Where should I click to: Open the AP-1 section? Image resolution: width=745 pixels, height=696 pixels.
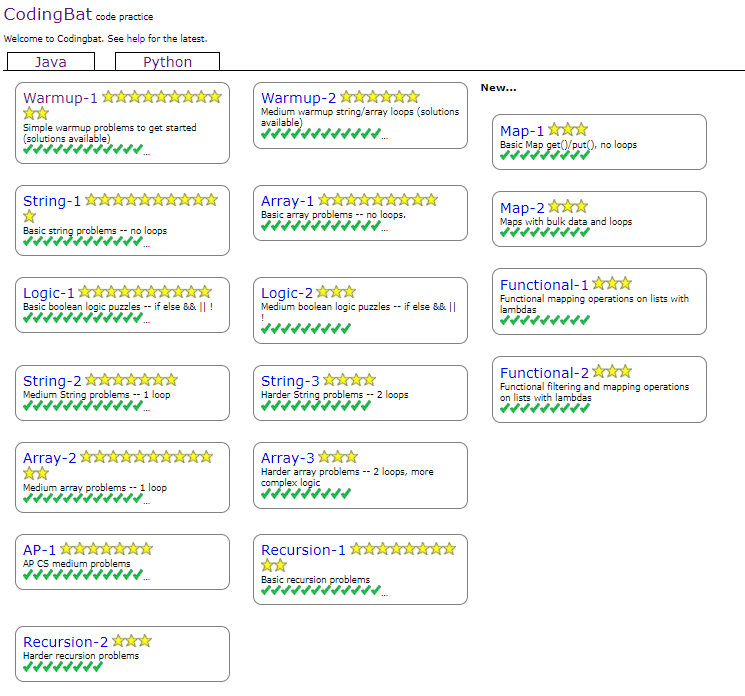[39, 550]
